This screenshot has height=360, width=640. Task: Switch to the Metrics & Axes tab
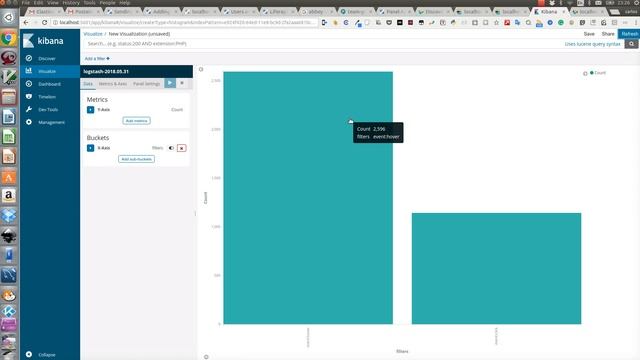(113, 84)
